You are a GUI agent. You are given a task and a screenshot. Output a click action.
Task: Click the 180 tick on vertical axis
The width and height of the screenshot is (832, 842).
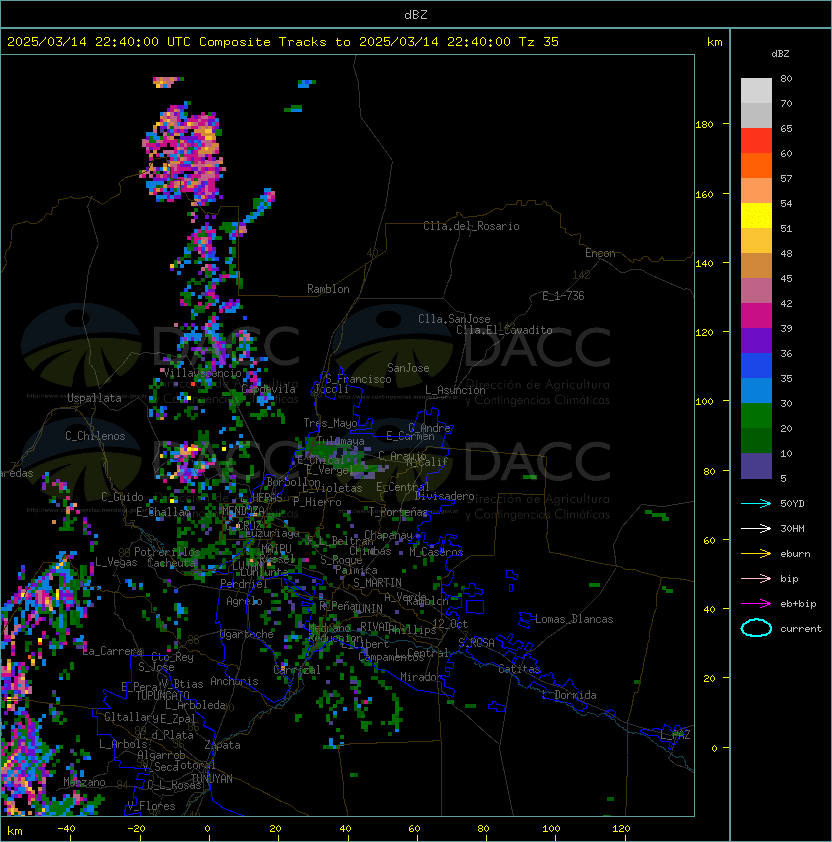(x=704, y=125)
